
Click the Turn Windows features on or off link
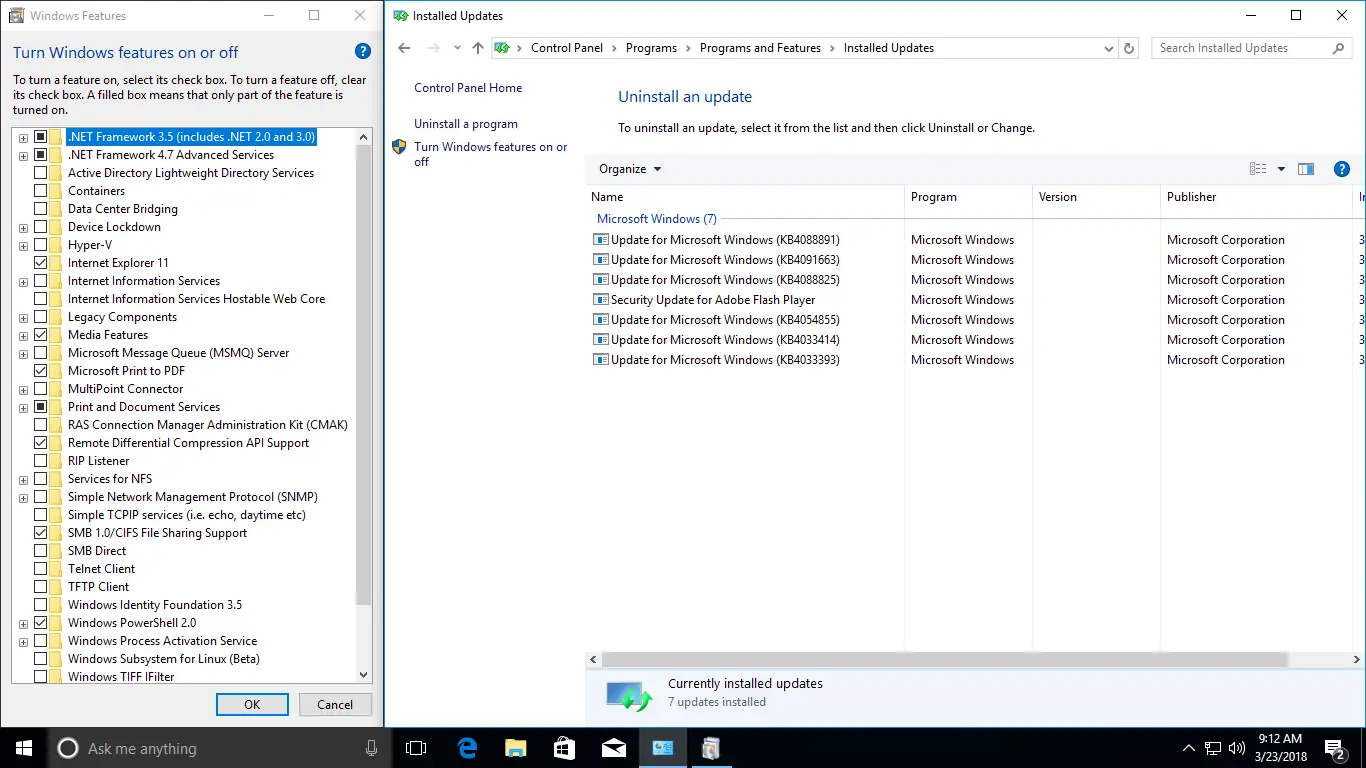[x=491, y=154]
